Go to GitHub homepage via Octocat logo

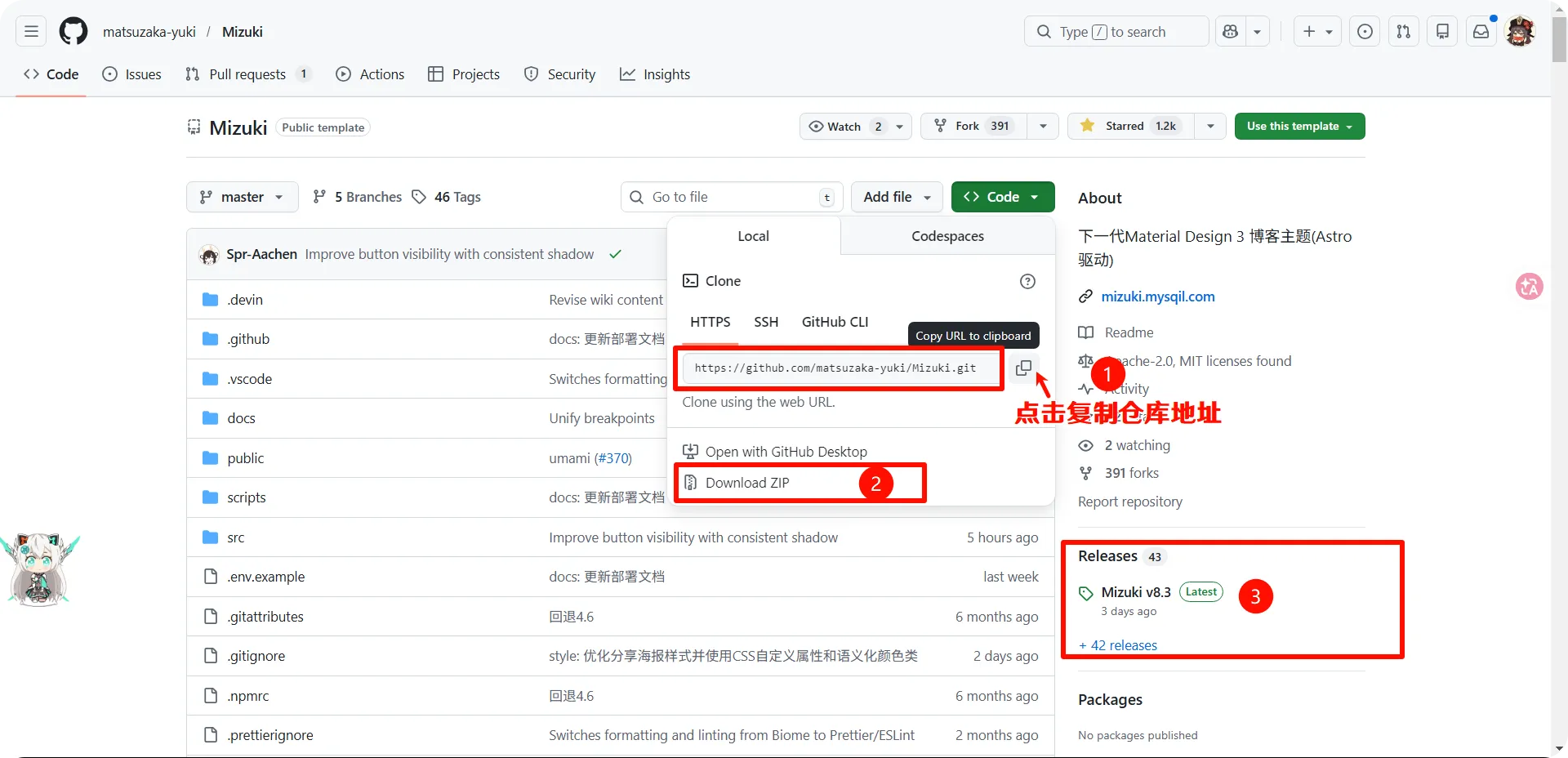[73, 32]
